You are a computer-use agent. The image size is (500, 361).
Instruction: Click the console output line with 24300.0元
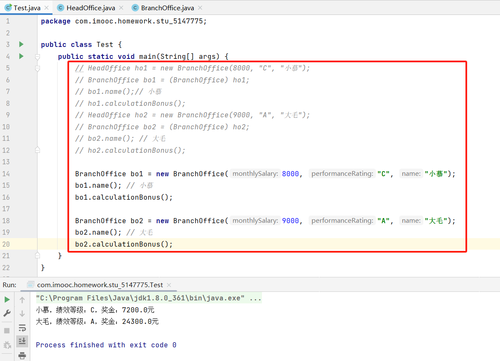97,322
